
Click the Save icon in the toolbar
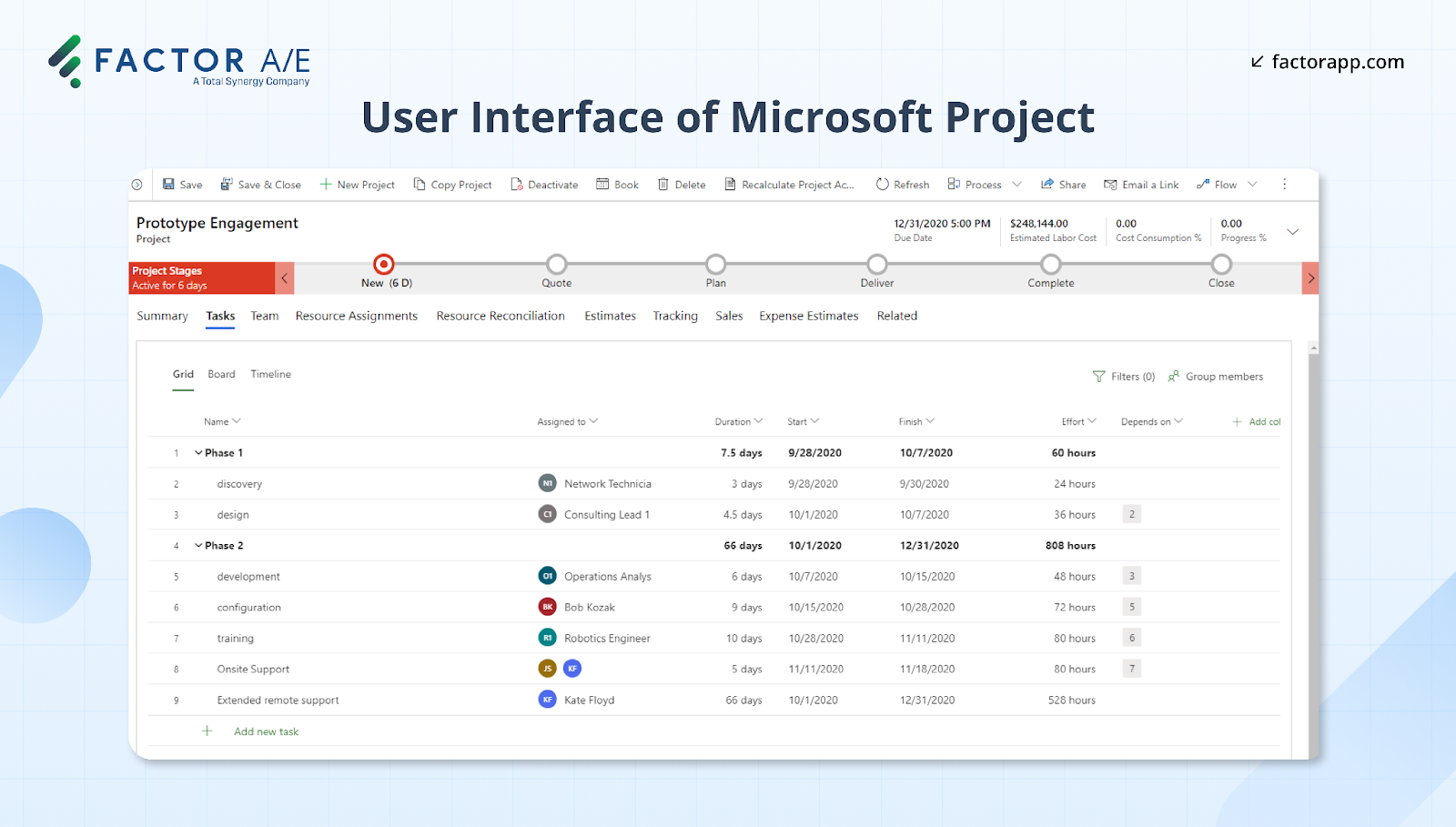[167, 184]
